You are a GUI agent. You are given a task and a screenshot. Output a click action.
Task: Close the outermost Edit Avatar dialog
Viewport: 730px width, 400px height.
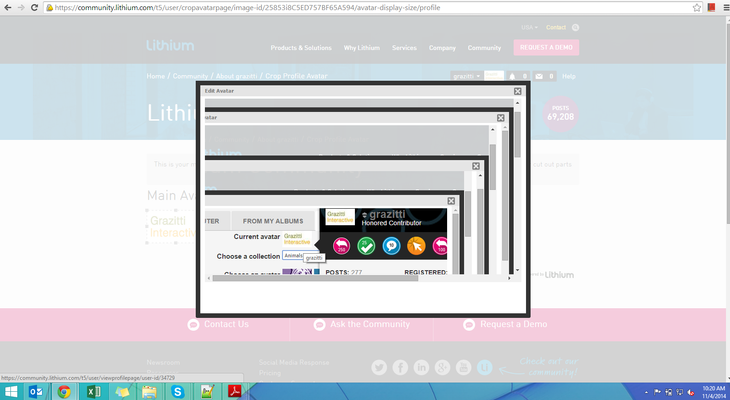tap(517, 91)
